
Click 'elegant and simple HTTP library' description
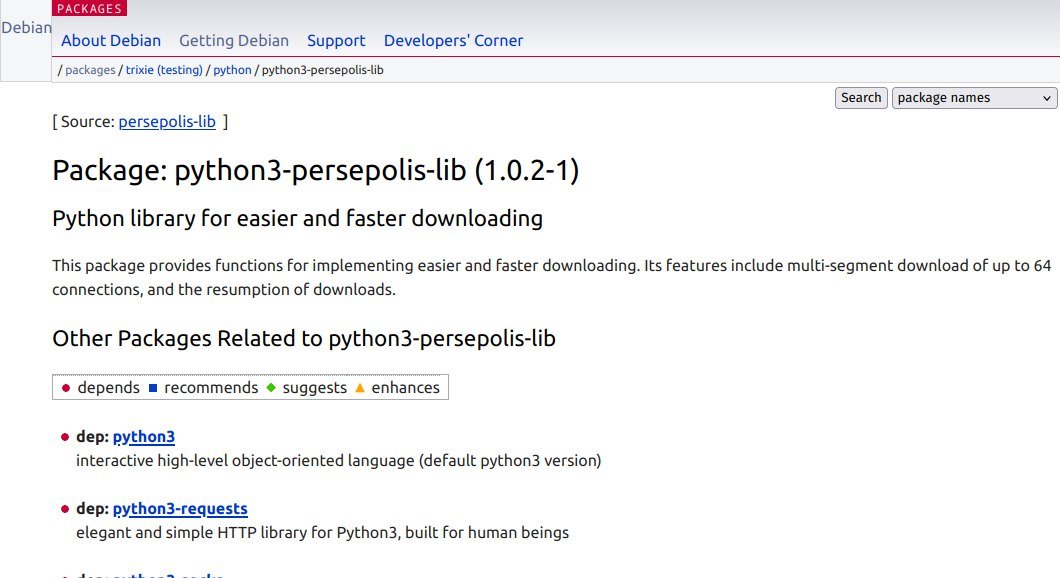point(322,533)
